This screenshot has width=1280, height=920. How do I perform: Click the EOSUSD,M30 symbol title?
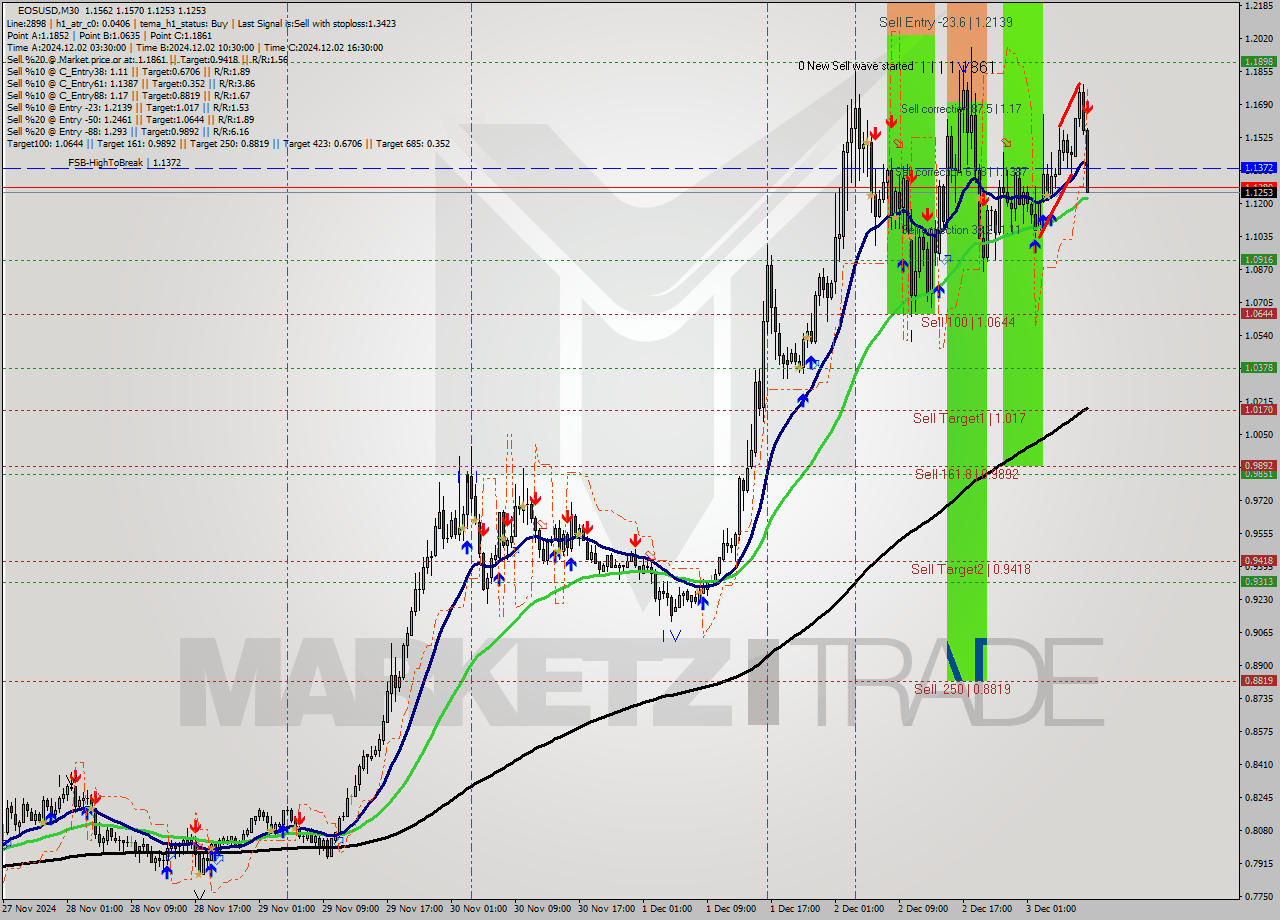(46, 10)
